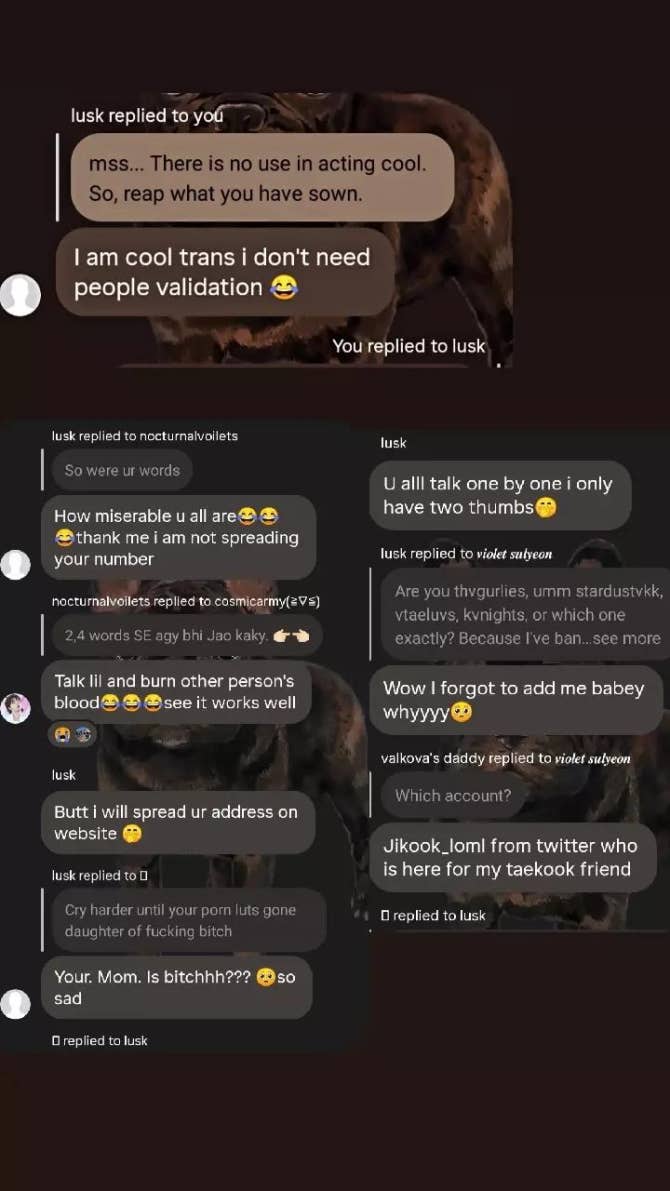Click 'nocturnalvoilets replied to cosmicarmy' header
The width and height of the screenshot is (670, 1191).
tap(185, 602)
